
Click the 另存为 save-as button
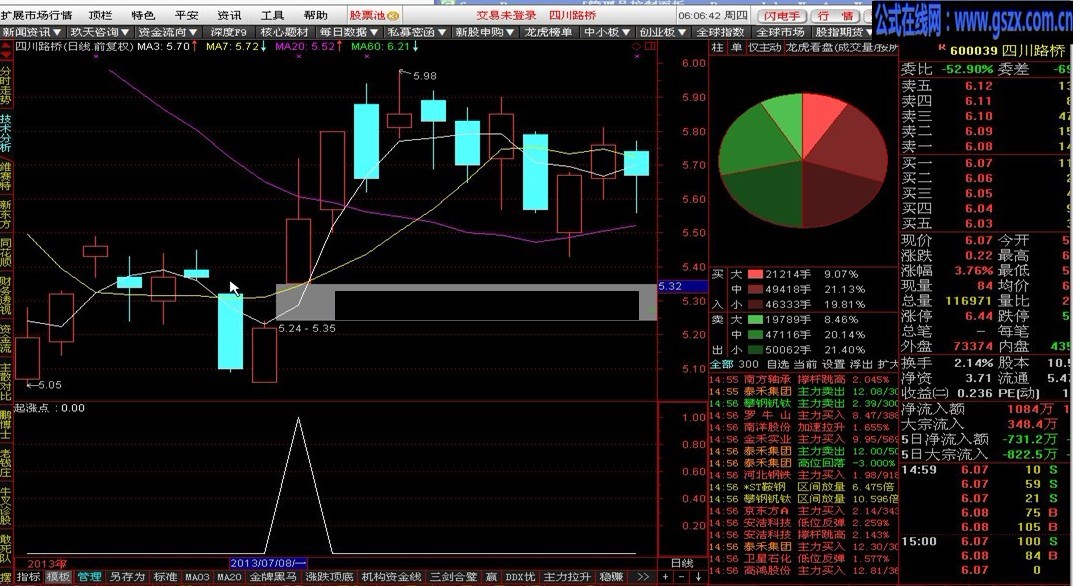tap(127, 577)
